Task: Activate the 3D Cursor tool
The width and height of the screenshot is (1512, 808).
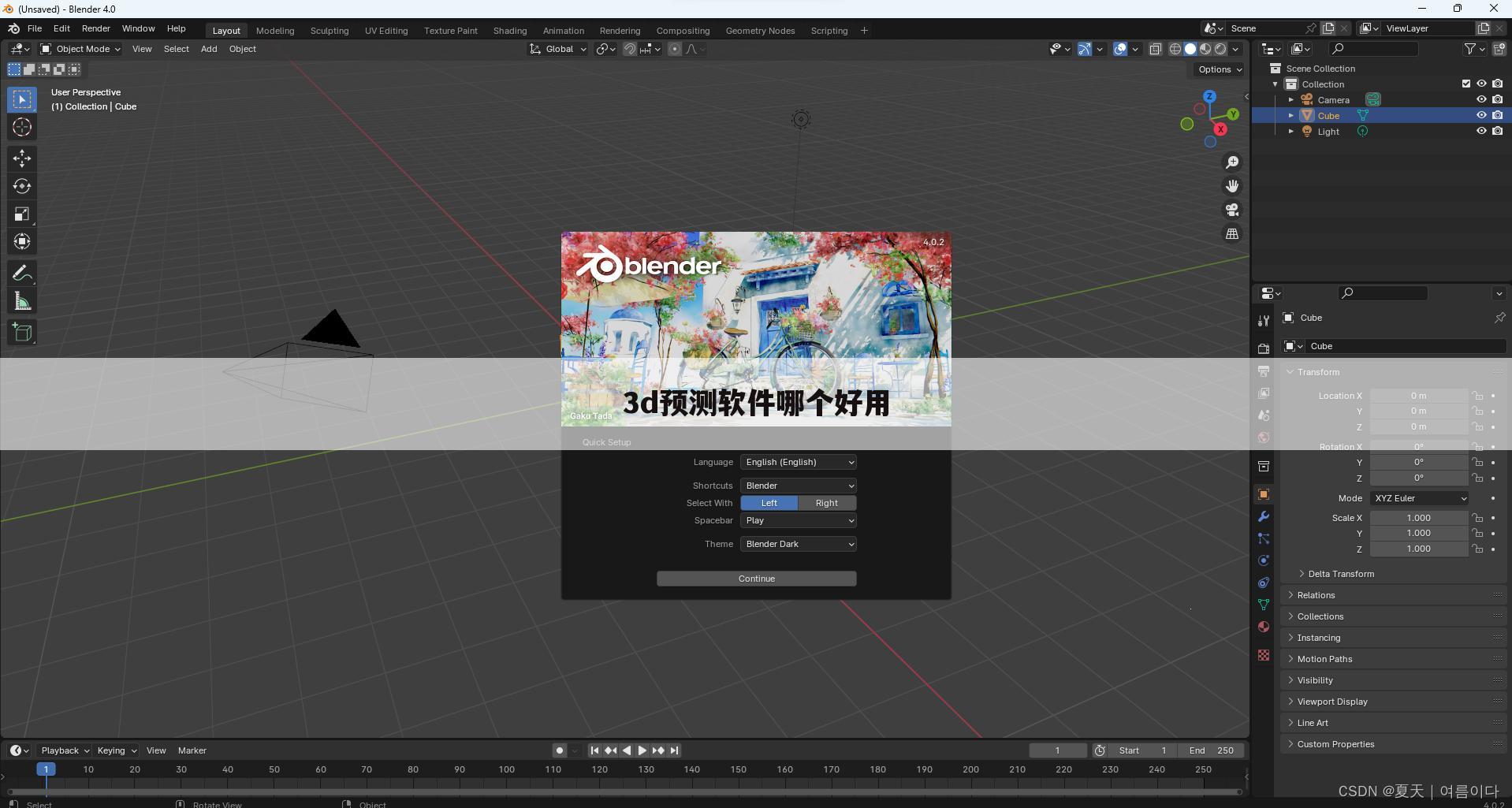Action: (22, 127)
